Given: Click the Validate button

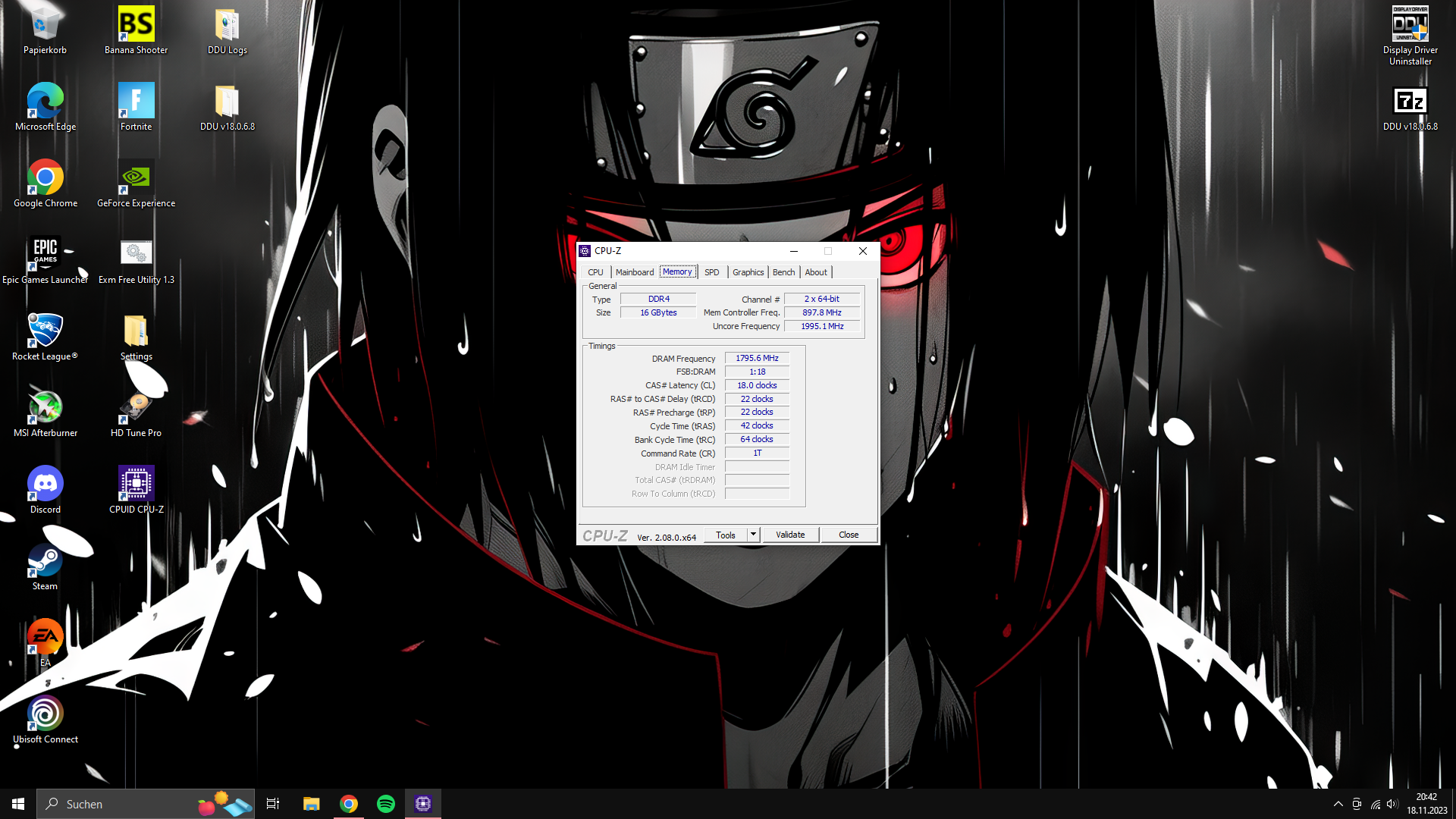Looking at the screenshot, I should click(x=790, y=535).
